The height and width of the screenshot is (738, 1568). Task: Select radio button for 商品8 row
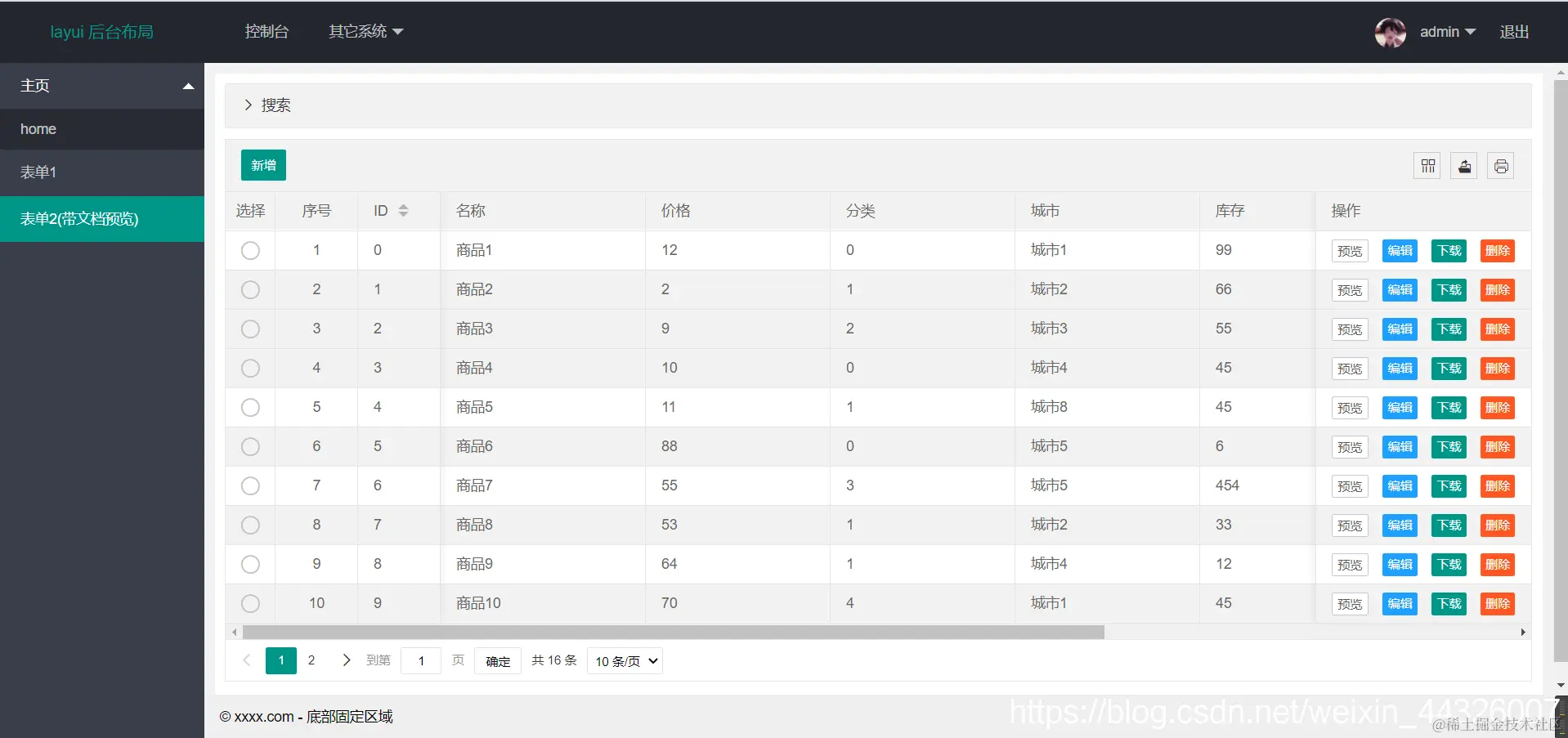tap(250, 525)
